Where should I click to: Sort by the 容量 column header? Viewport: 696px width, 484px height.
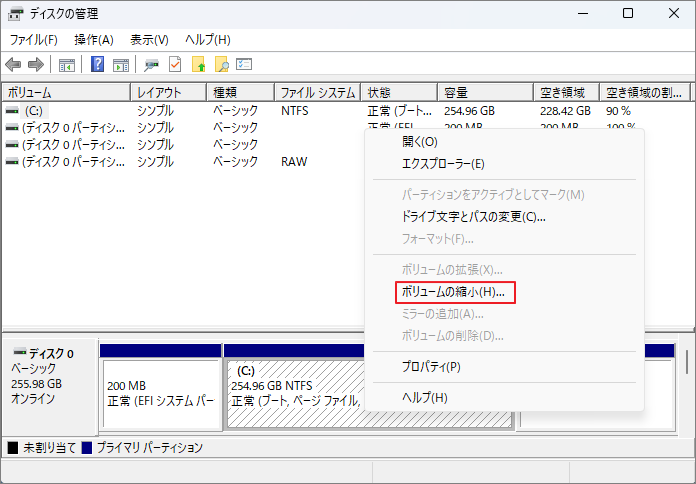(486, 92)
